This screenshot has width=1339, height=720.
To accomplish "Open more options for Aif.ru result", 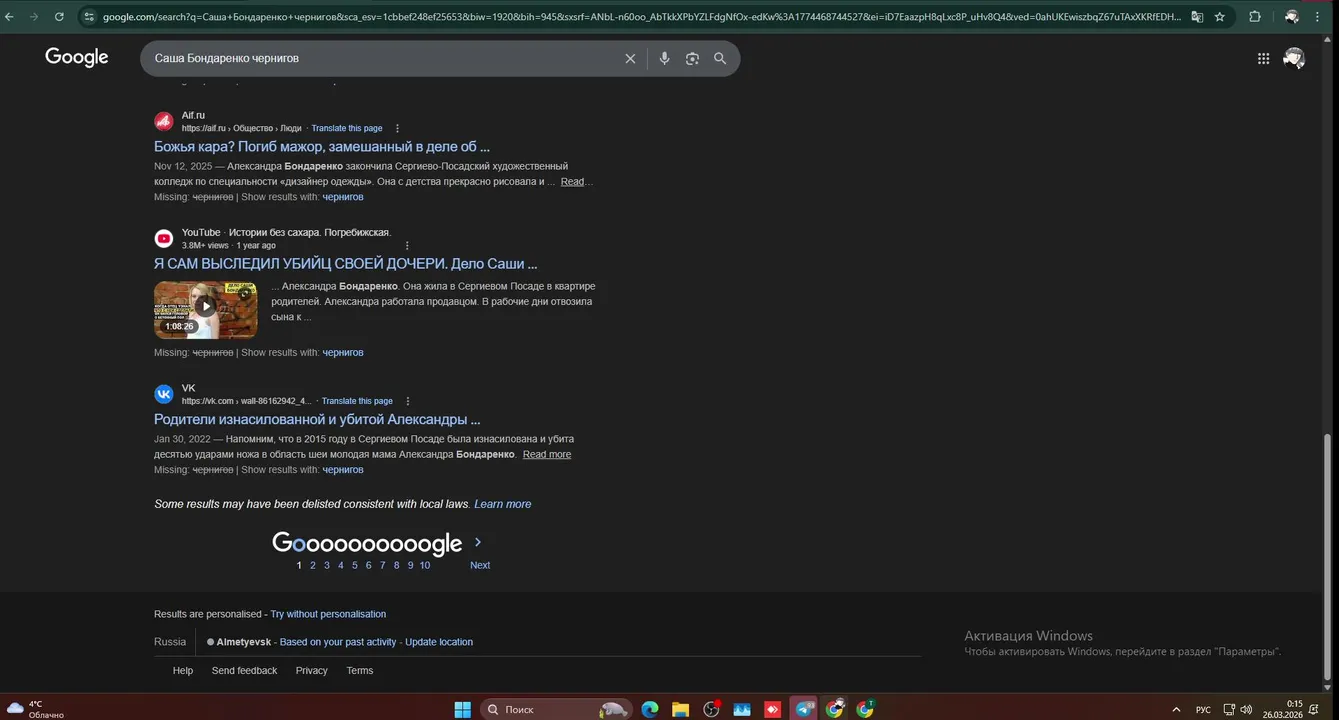I will [x=397, y=129].
